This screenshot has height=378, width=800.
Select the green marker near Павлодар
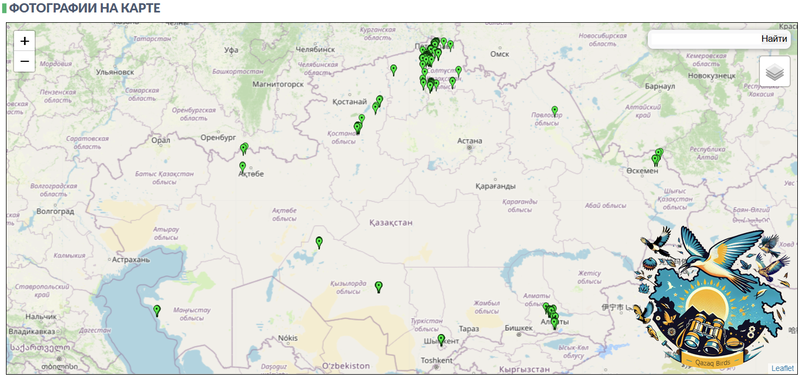(x=555, y=111)
